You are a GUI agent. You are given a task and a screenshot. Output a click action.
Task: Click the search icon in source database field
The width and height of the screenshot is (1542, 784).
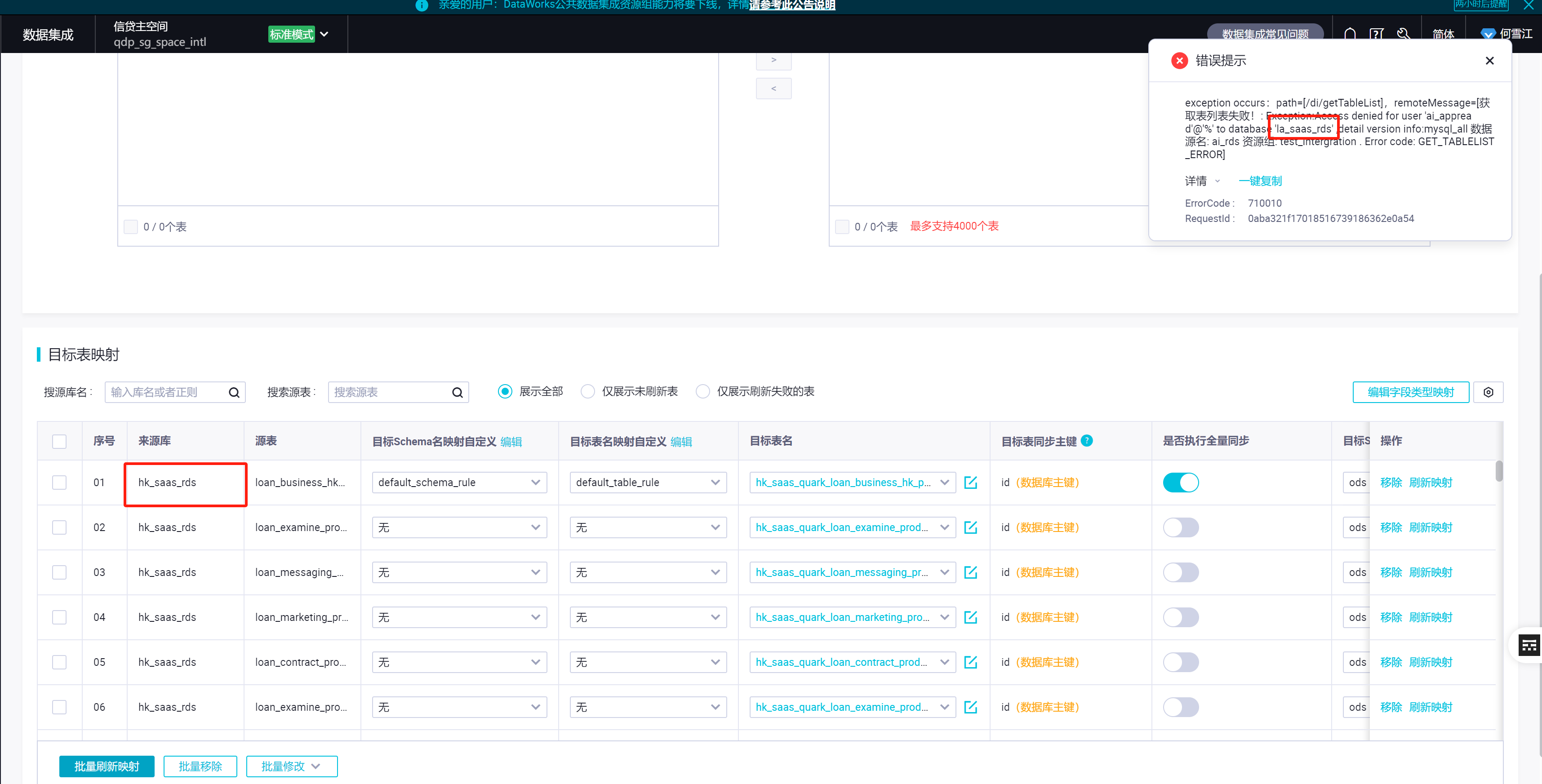234,393
